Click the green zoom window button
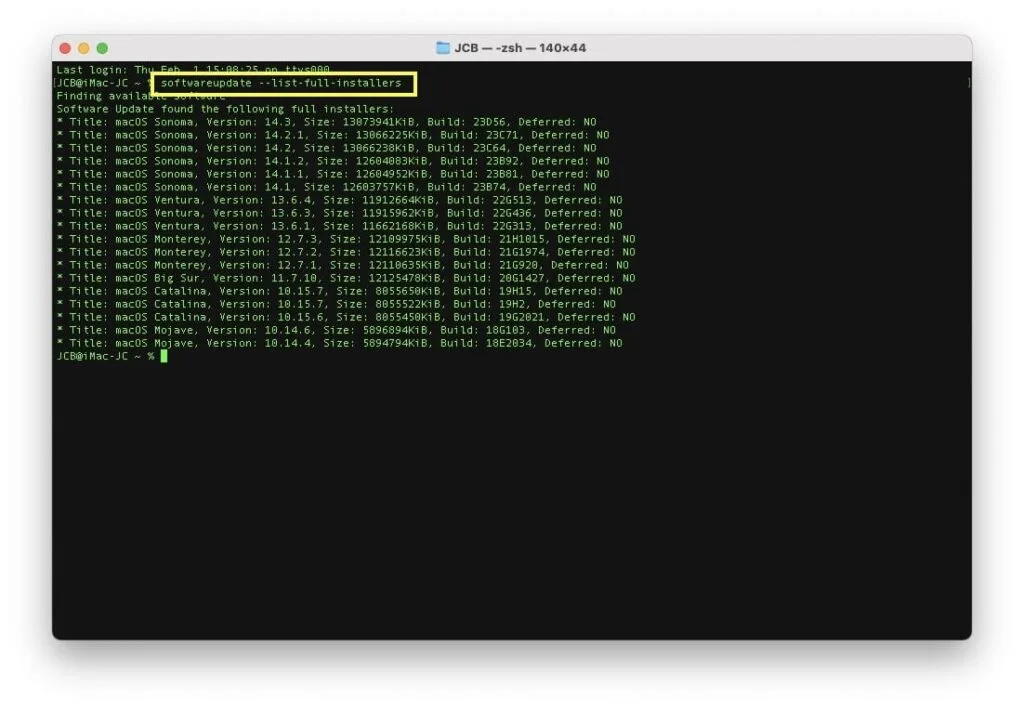Image resolution: width=1024 pixels, height=709 pixels. click(x=103, y=48)
